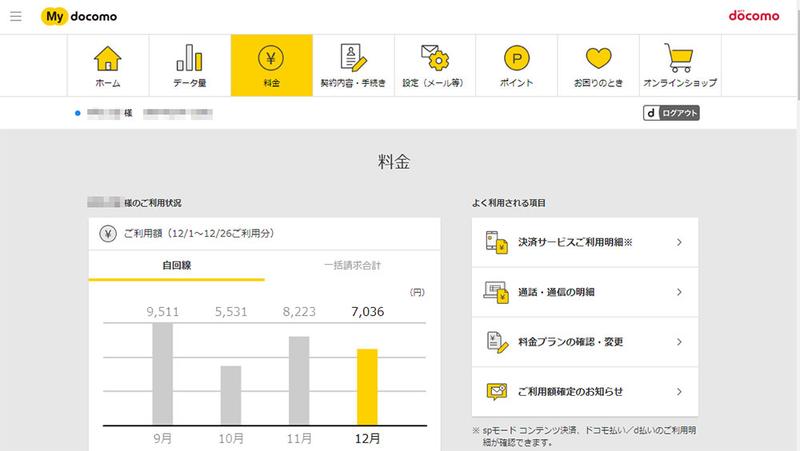The width and height of the screenshot is (800, 451).
Task: Click chevron on 決済サービスご利用明細 row
Action: 679,242
